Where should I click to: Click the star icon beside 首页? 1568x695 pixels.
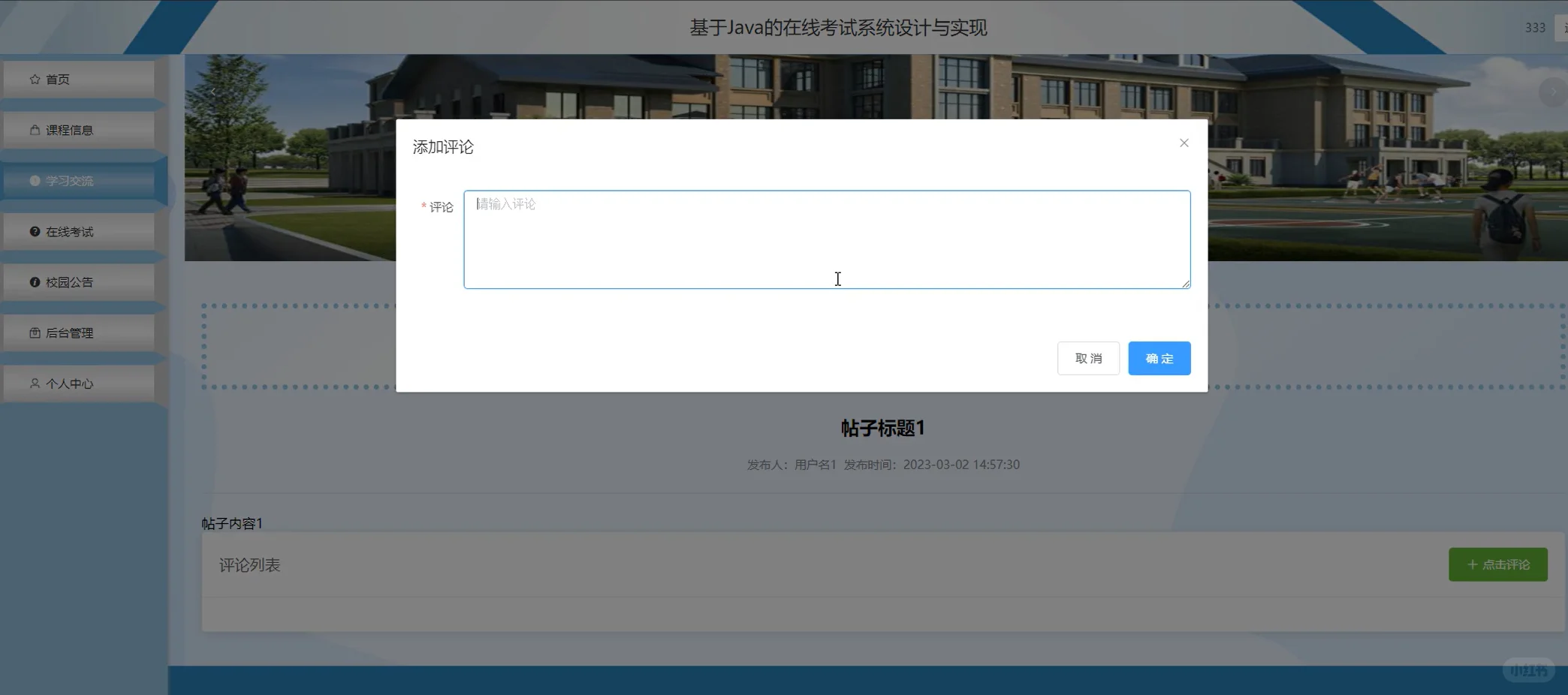34,78
